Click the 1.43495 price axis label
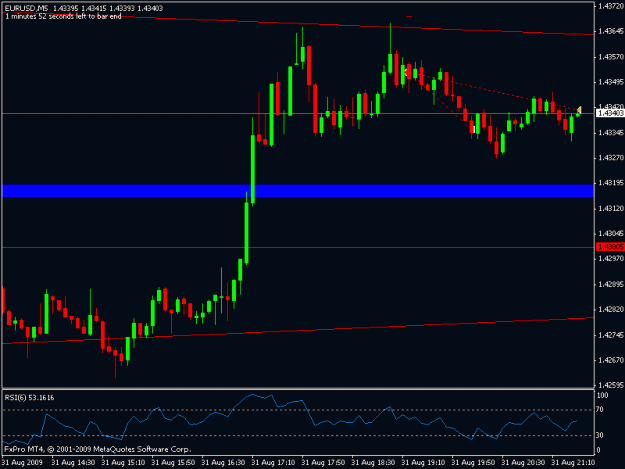 (x=611, y=82)
